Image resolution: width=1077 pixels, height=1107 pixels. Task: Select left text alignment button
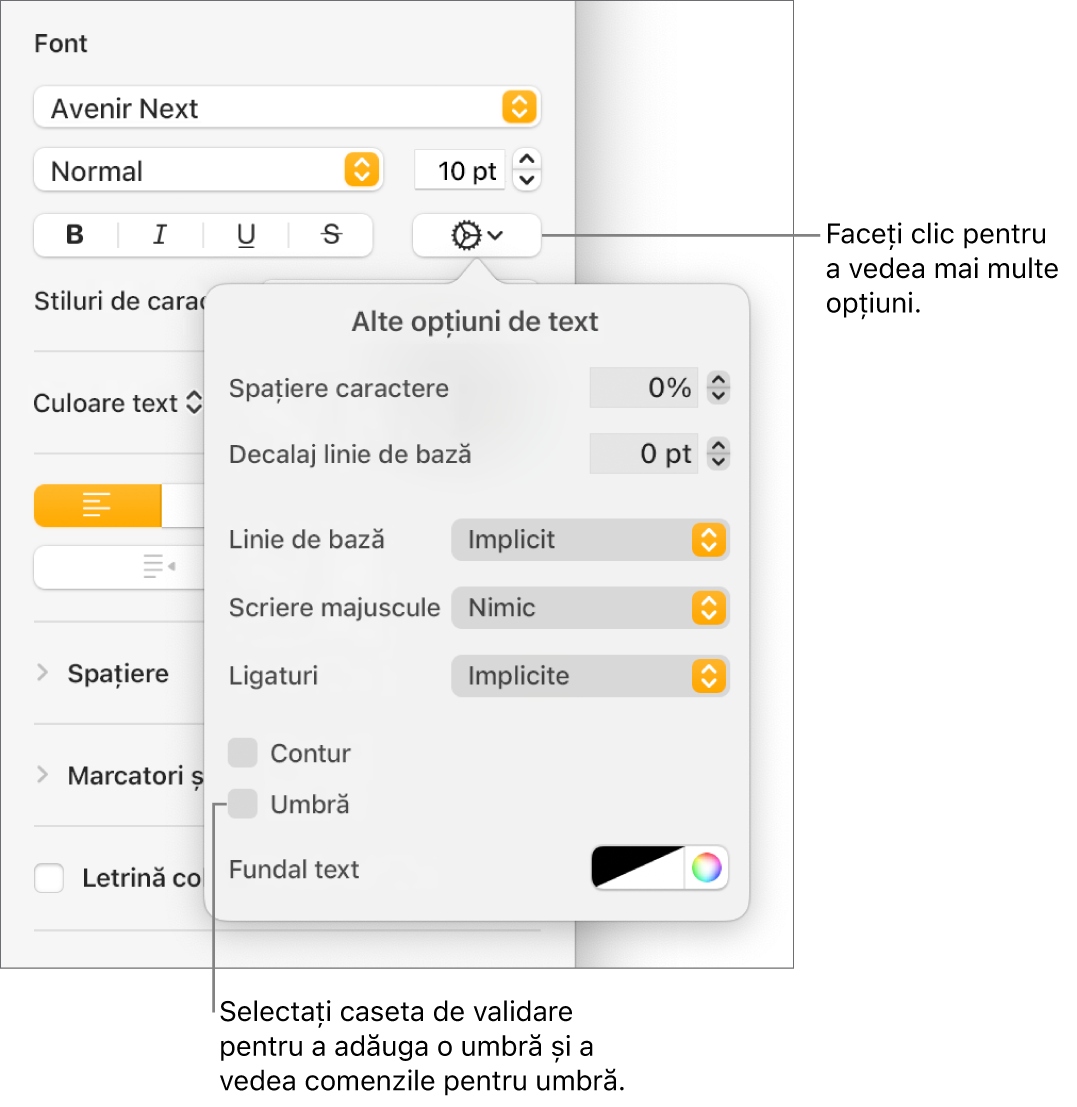pos(97,506)
